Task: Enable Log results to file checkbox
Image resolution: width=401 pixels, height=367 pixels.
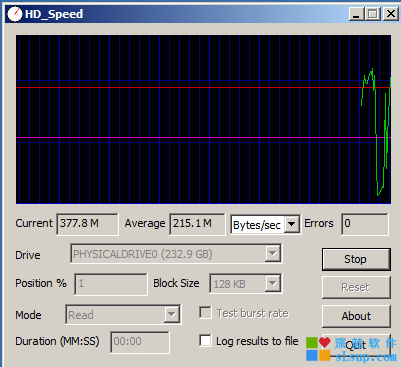Action: (x=205, y=341)
